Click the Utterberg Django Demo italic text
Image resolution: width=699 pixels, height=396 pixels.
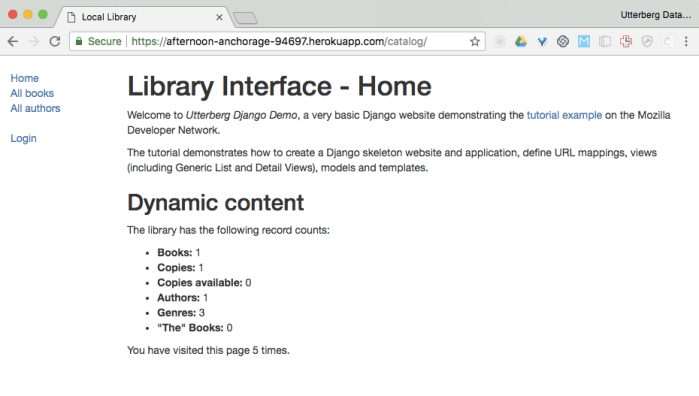click(x=241, y=115)
